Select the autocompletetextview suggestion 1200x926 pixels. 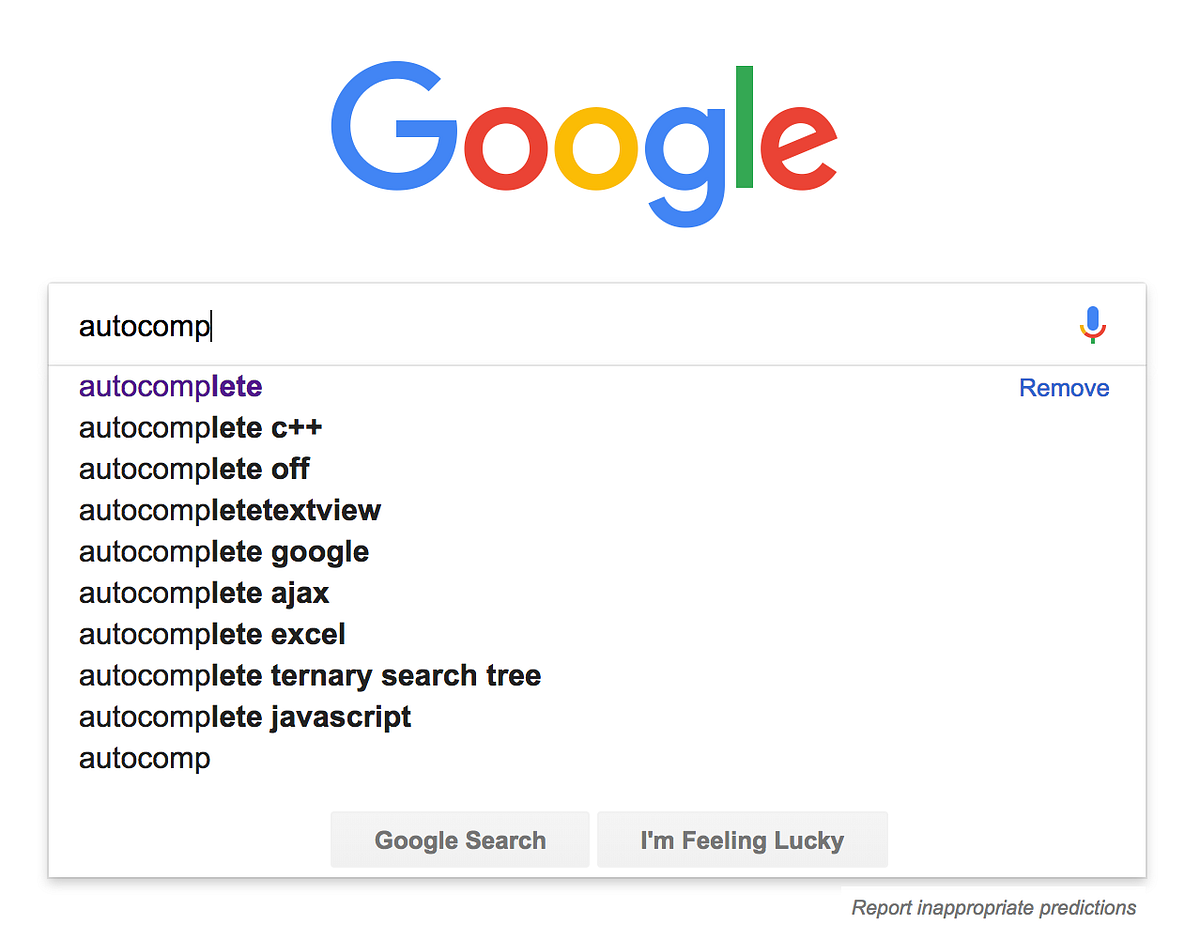point(229,510)
